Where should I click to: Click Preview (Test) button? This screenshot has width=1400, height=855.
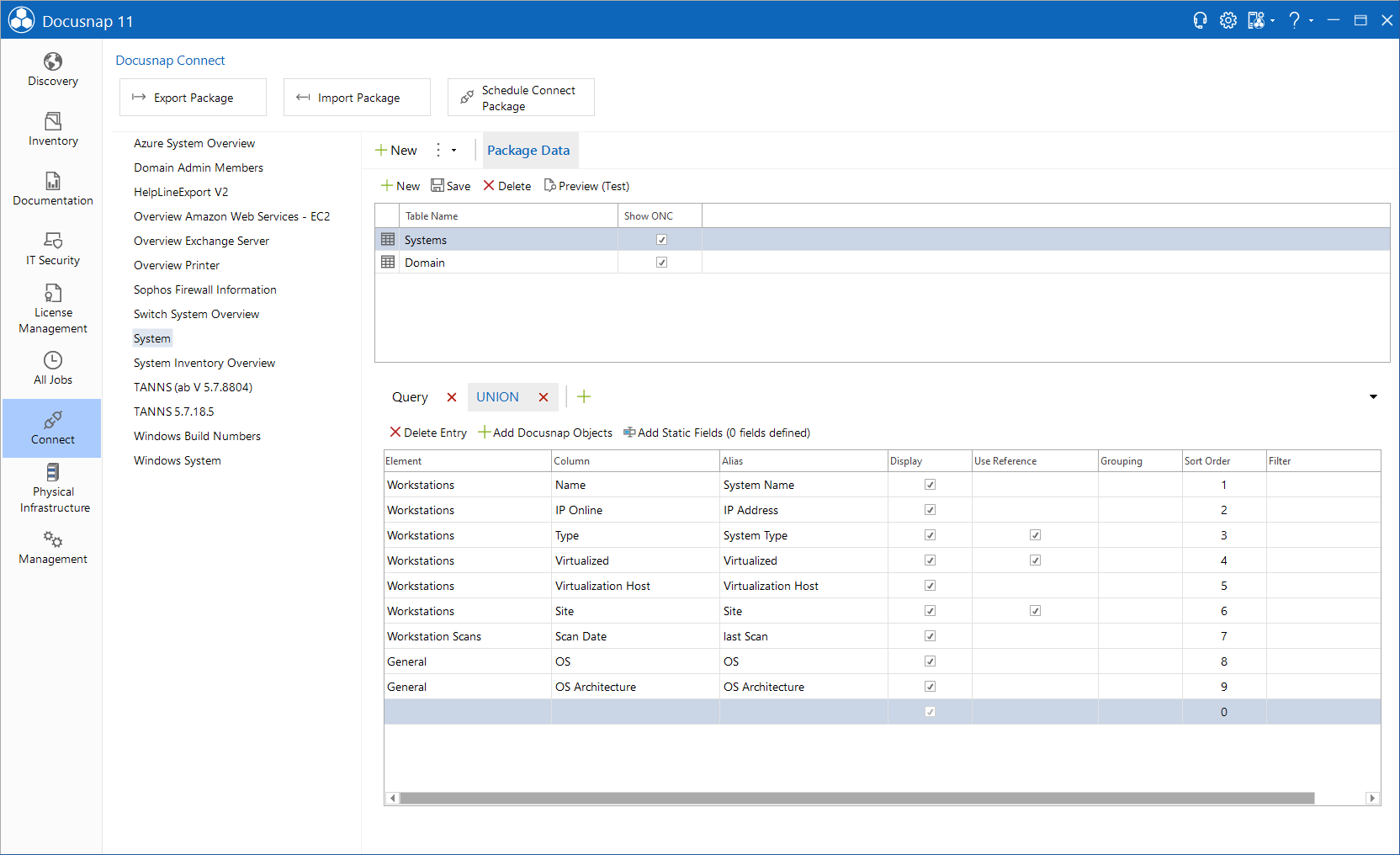[x=586, y=186]
